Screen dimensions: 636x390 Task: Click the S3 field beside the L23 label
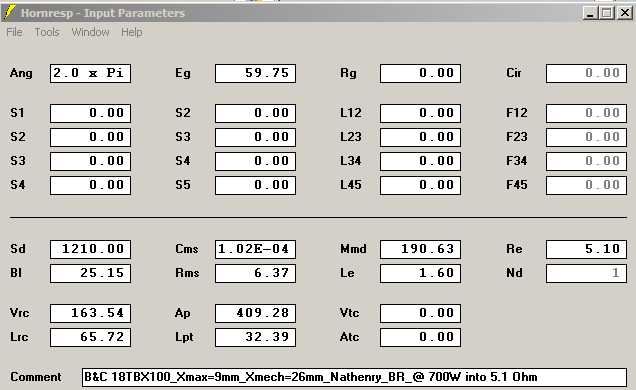click(x=256, y=137)
